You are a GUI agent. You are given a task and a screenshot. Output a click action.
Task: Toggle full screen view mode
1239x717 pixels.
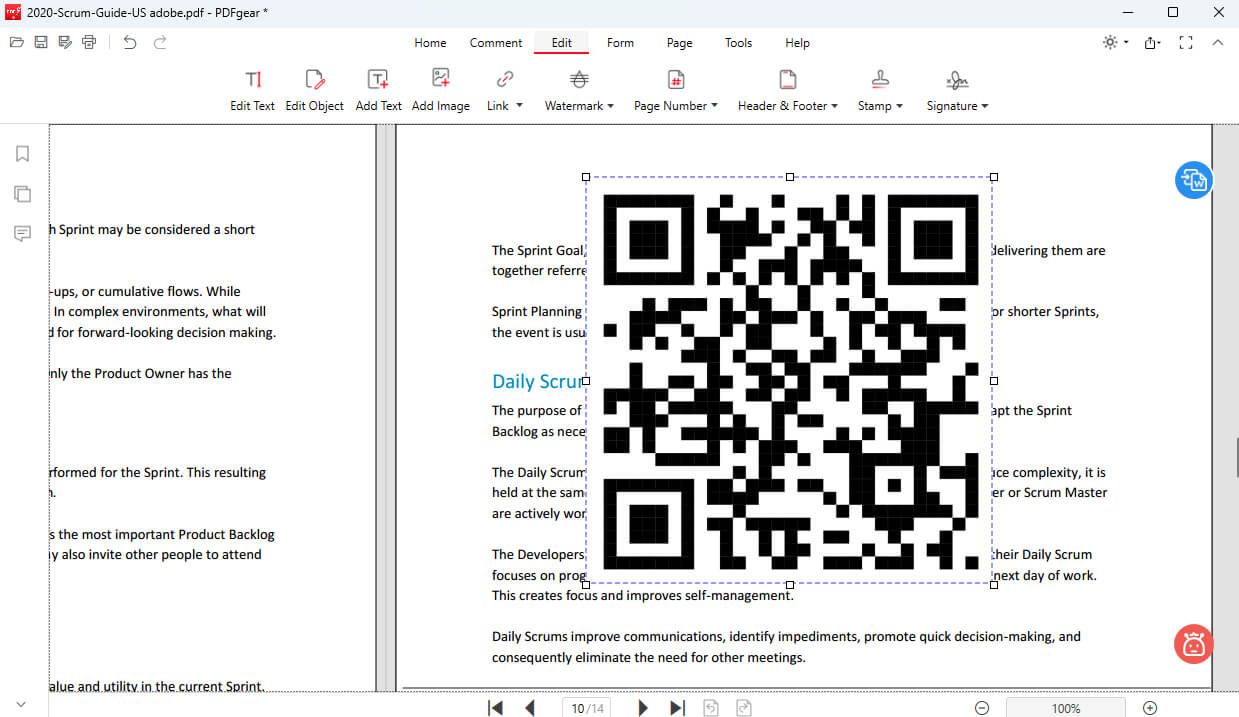1186,42
